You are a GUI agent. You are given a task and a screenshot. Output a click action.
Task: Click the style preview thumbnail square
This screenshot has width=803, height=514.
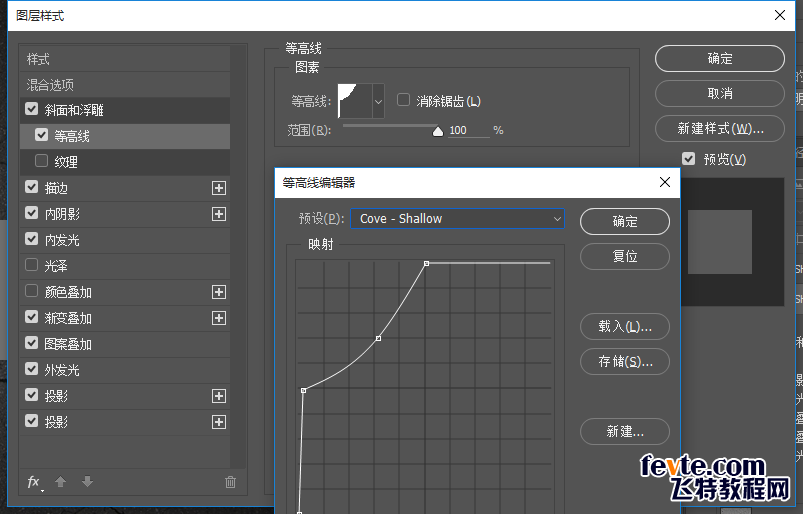point(720,242)
